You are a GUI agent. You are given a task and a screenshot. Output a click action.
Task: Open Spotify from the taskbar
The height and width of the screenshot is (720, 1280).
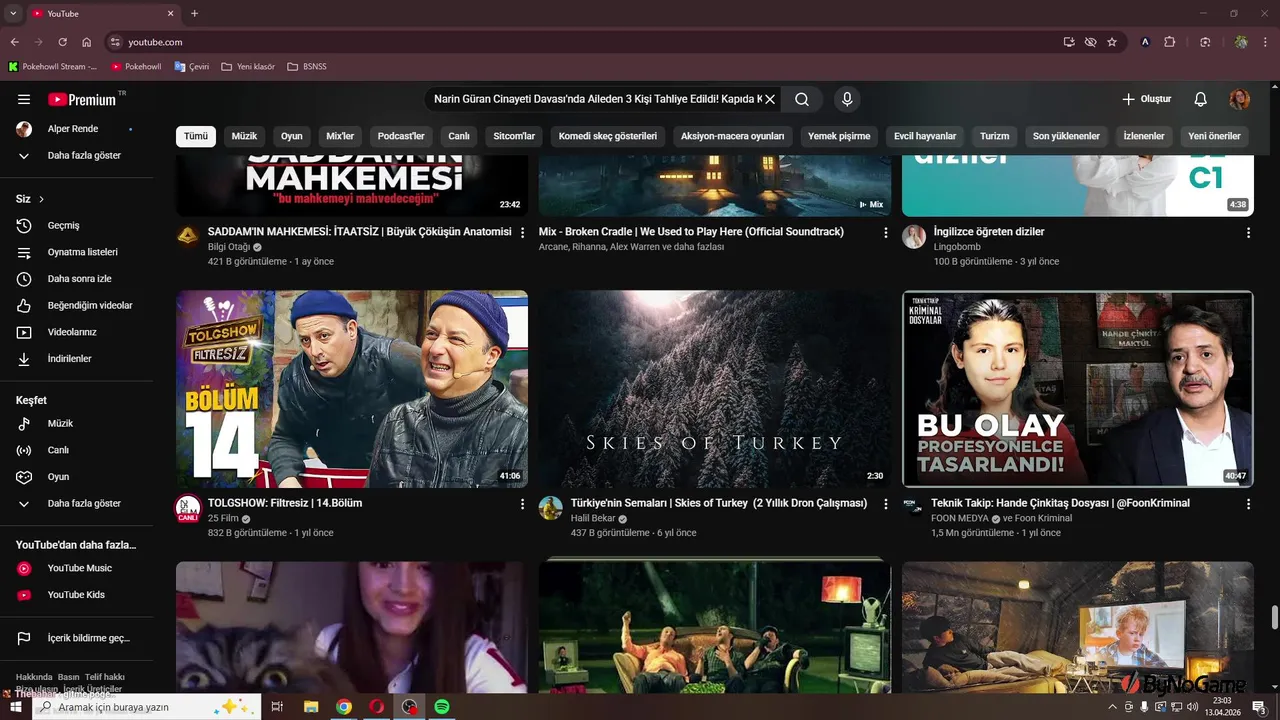442,707
